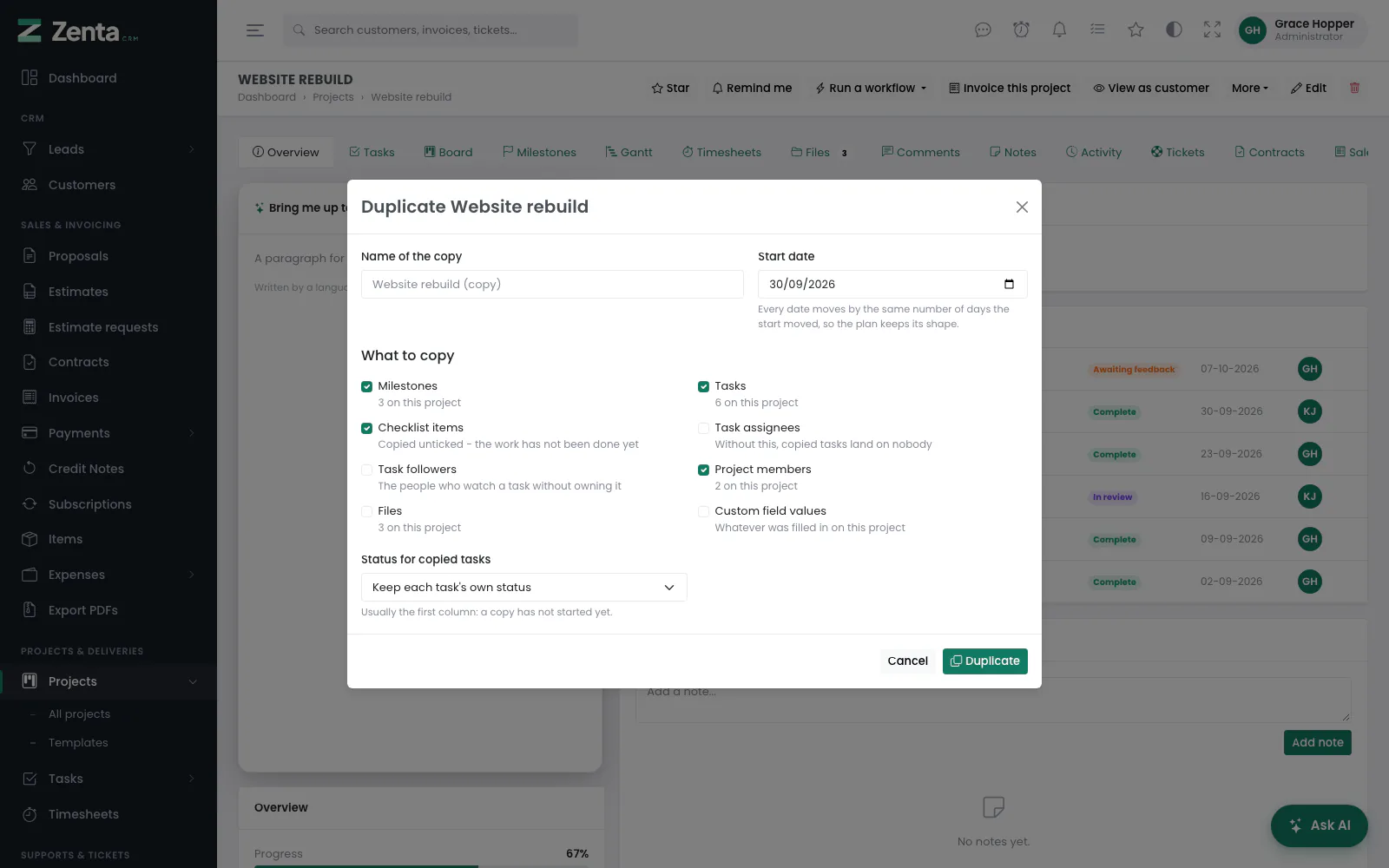Click the search customers, invoices, tickets field
The image size is (1389, 868).
pos(430,30)
